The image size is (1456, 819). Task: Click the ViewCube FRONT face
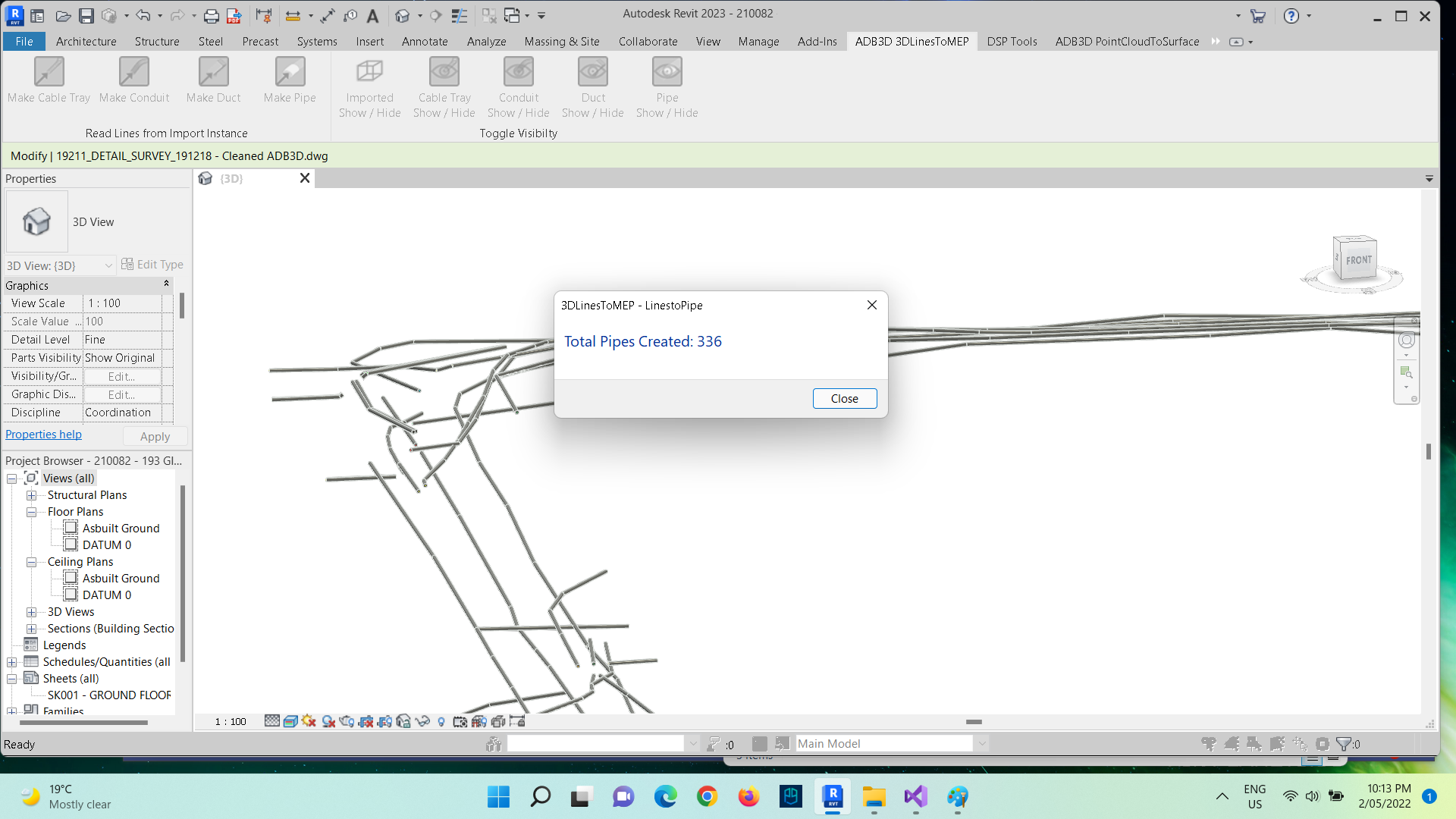(1358, 260)
